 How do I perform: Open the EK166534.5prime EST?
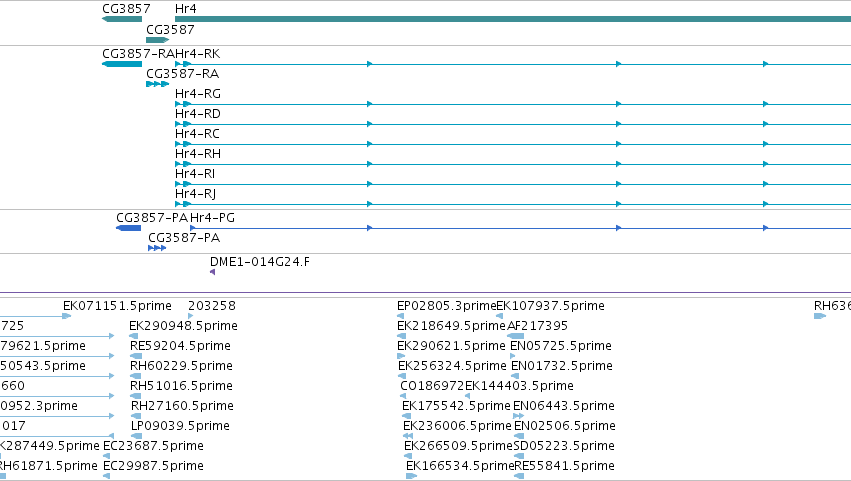tap(411, 476)
